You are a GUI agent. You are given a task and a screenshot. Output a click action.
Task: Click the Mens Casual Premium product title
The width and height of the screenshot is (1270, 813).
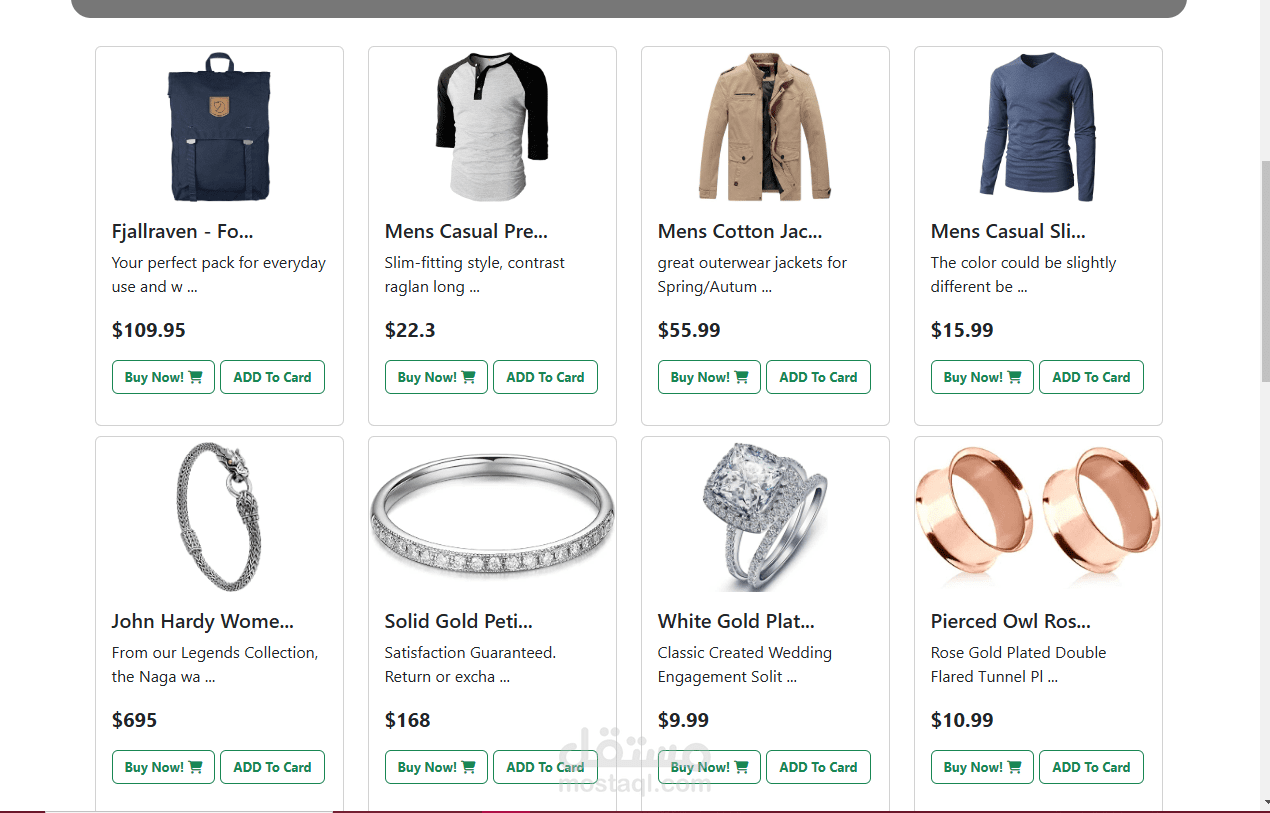pos(466,231)
